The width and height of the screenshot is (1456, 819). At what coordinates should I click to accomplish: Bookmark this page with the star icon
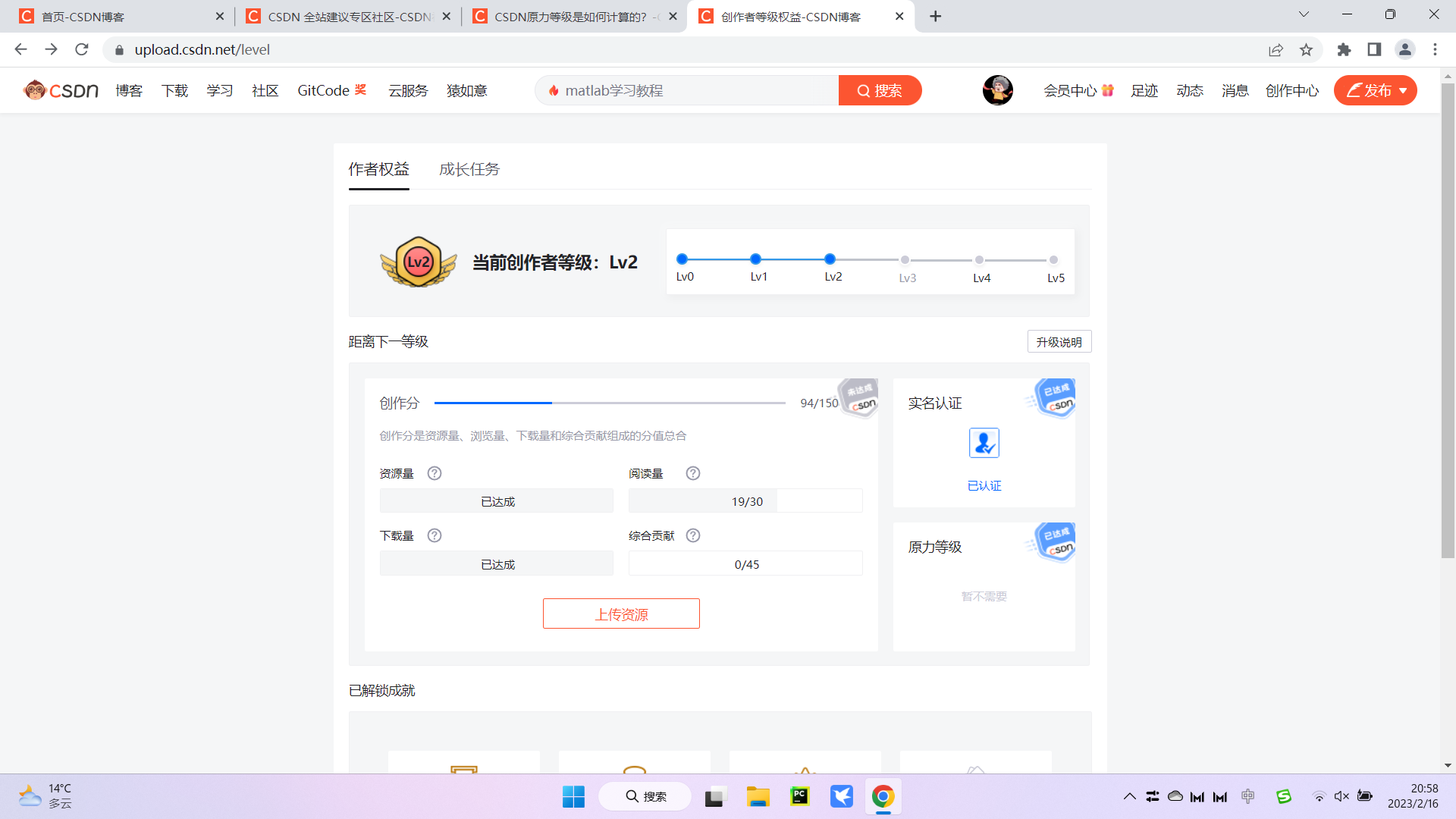click(x=1306, y=50)
